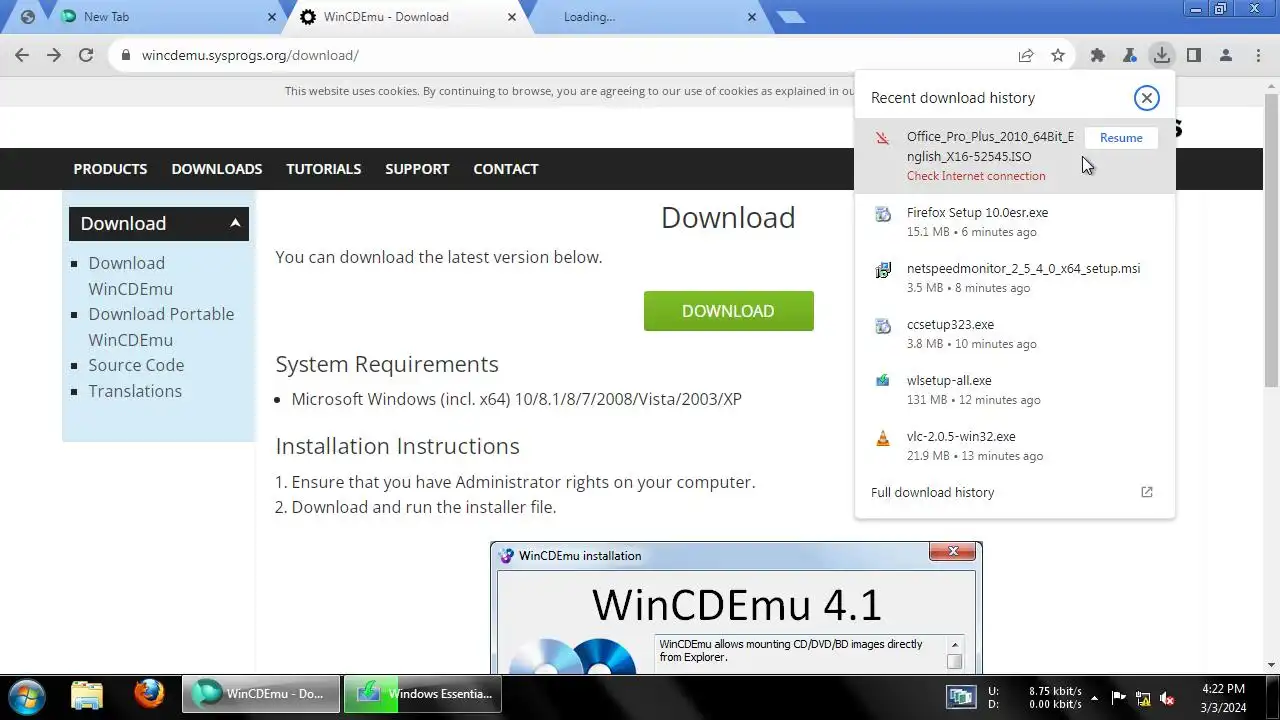
Task: Close the Loading... tab
Action: 752,17
